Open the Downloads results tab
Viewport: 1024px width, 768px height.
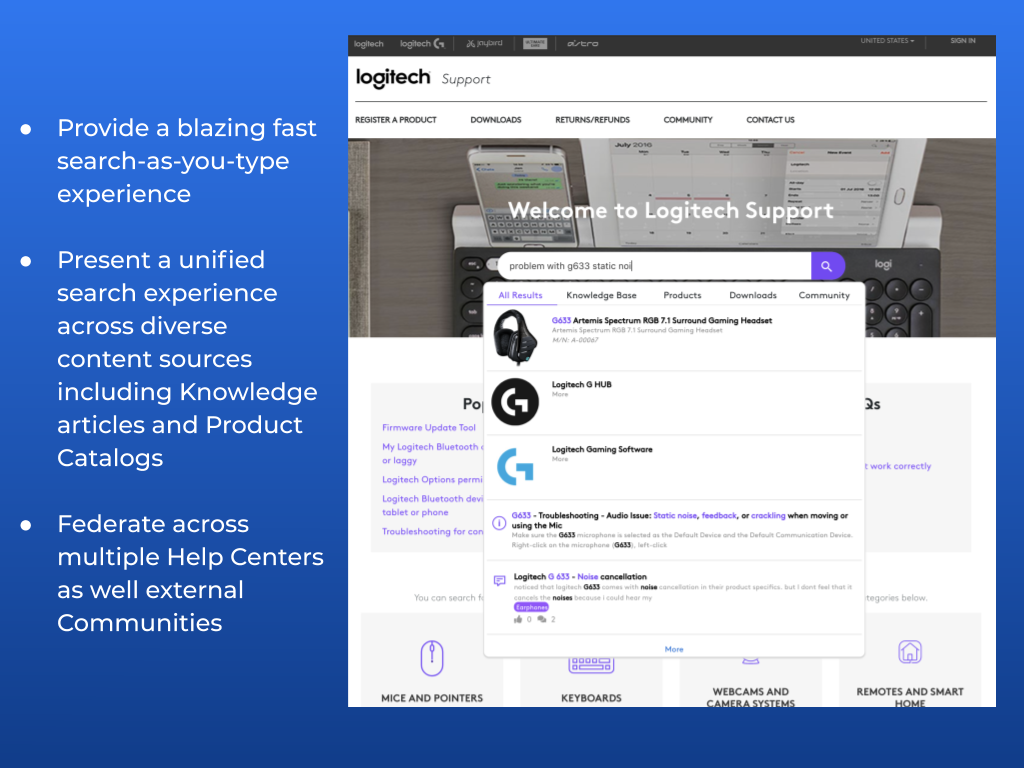[x=752, y=295]
